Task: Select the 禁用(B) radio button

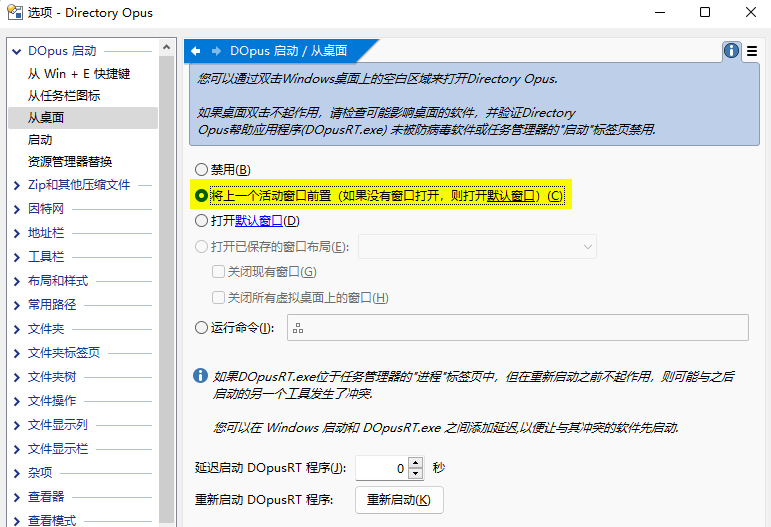Action: pyautogui.click(x=201, y=170)
